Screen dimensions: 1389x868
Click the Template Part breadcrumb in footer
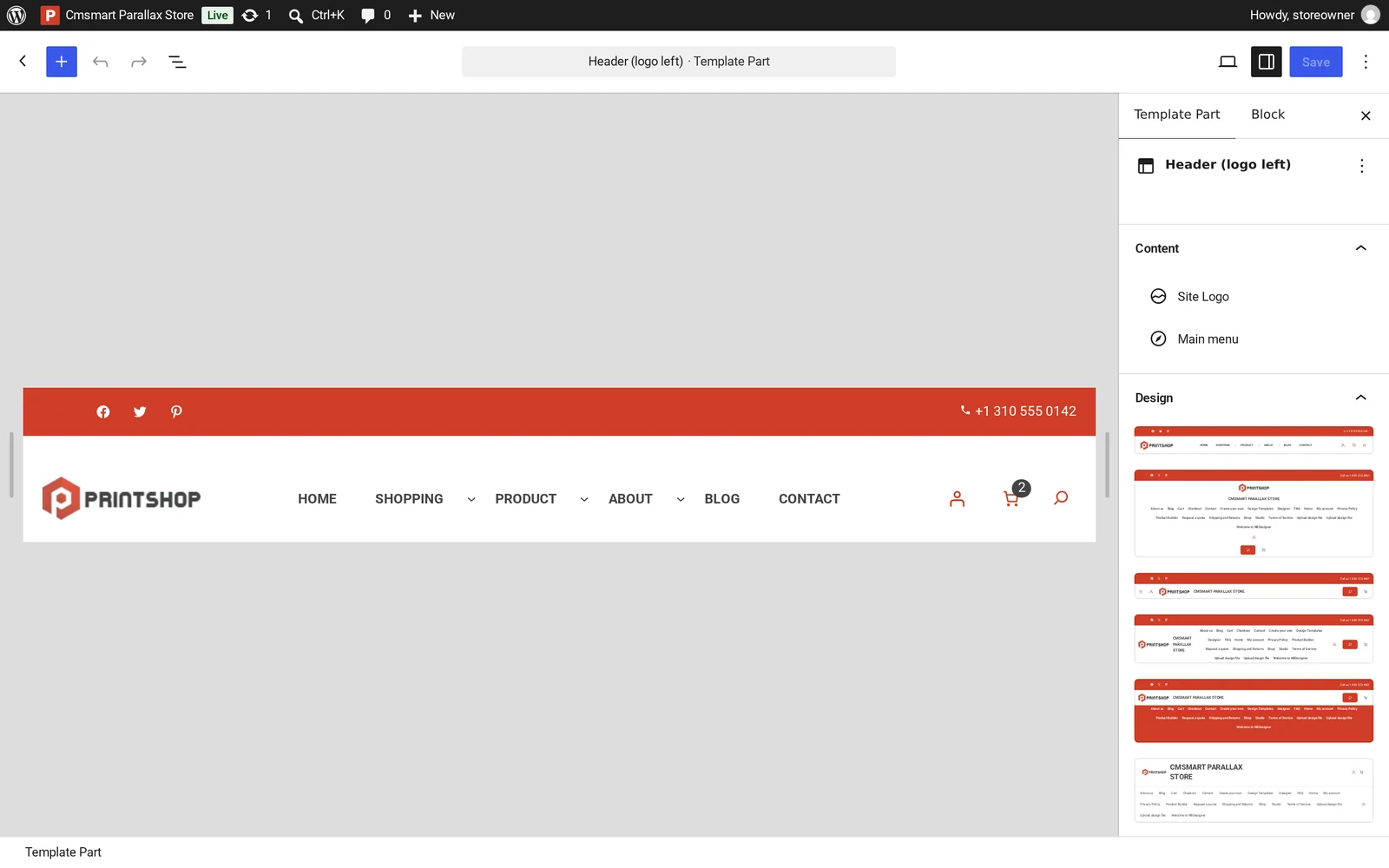point(63,852)
